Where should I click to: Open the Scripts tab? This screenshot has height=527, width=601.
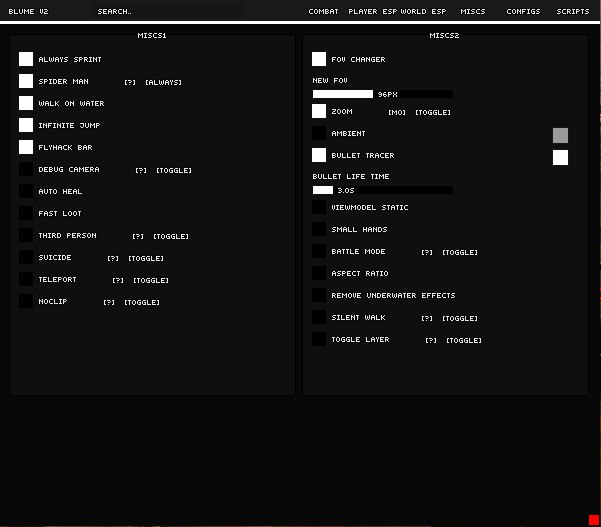tap(573, 12)
